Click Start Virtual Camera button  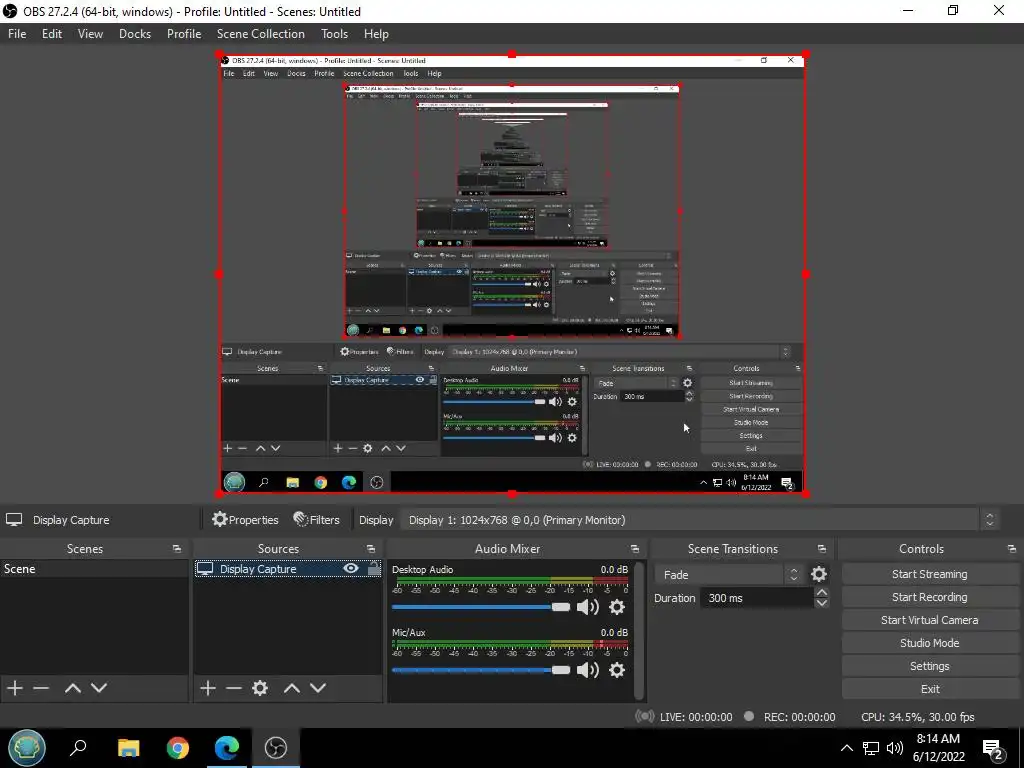point(929,620)
